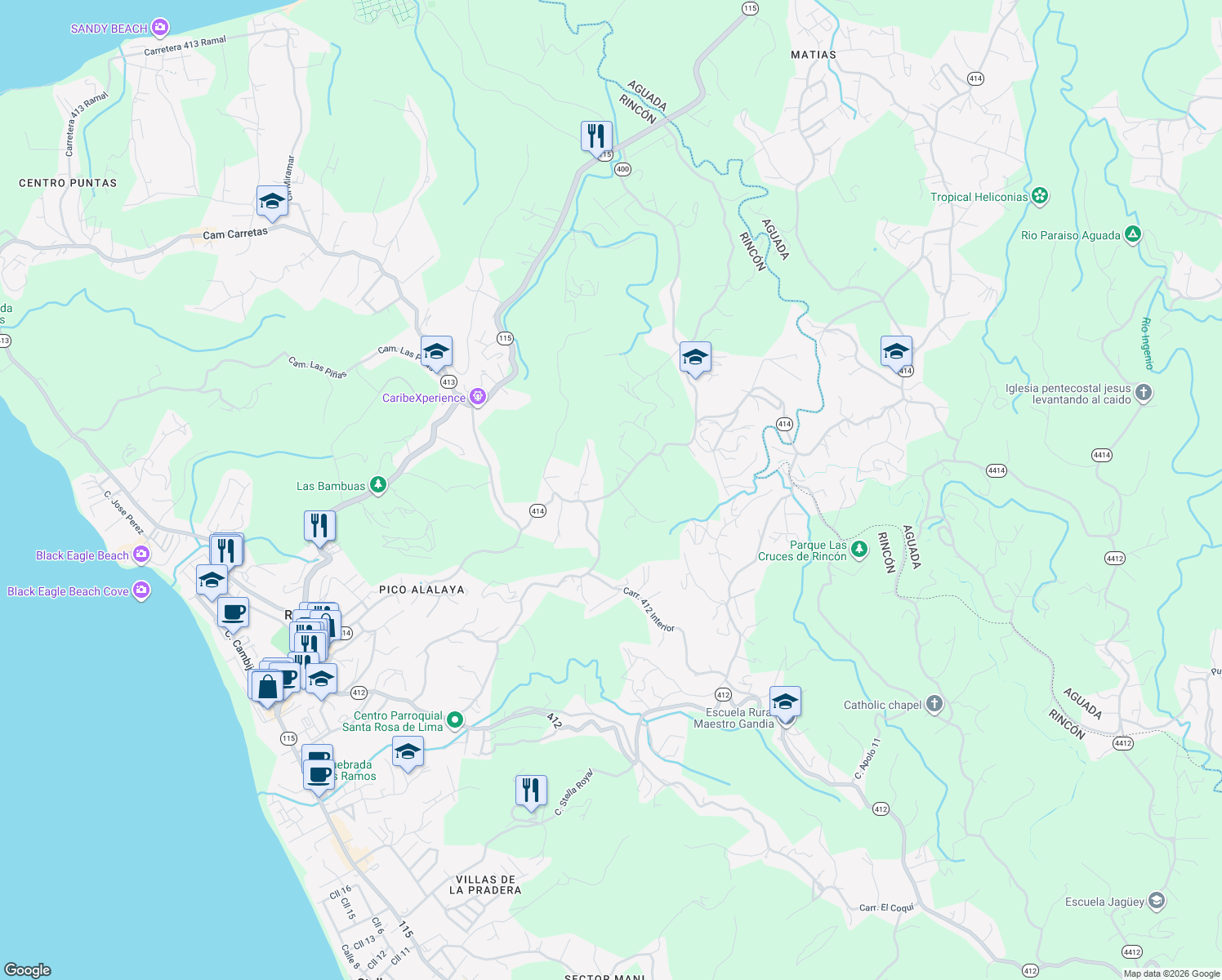Image resolution: width=1222 pixels, height=980 pixels.
Task: Open the Black Eagle Beach marker
Action: coord(140,555)
